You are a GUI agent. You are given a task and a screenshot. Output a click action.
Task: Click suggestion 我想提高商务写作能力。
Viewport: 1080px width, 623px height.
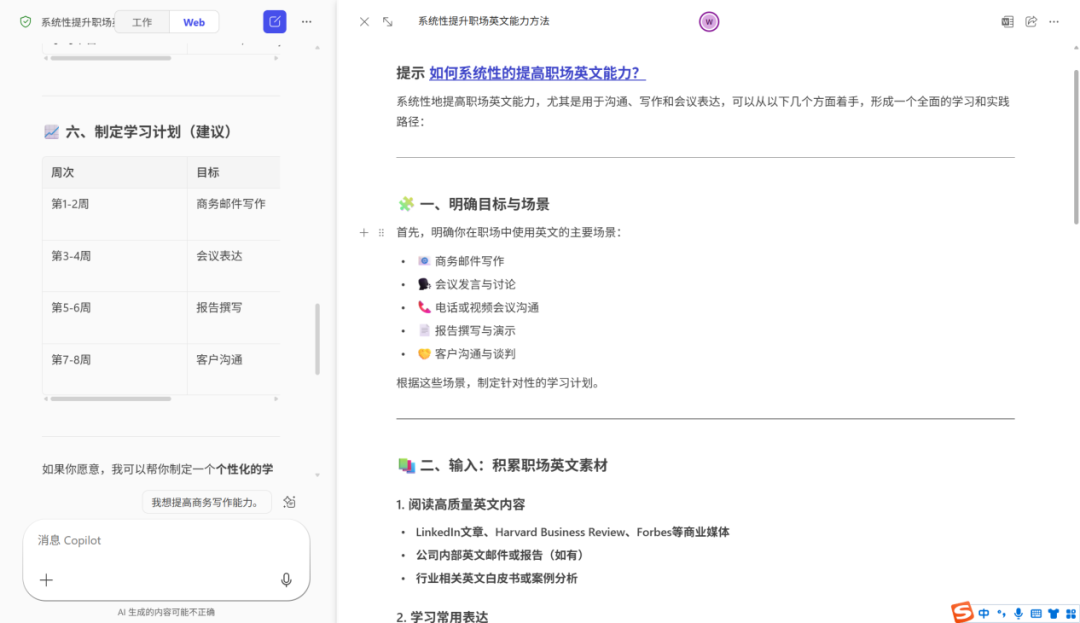click(206, 502)
